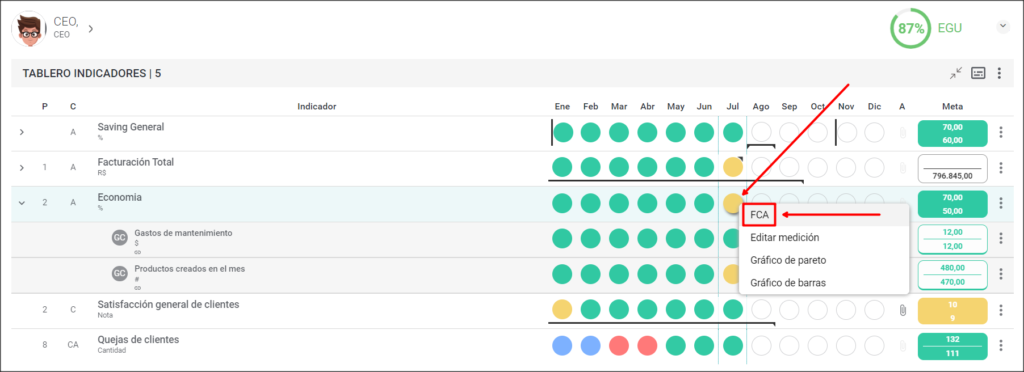Screen dimensions: 1024x372
Task: Open the Satisfacción general row options menu
Action: click(1000, 309)
